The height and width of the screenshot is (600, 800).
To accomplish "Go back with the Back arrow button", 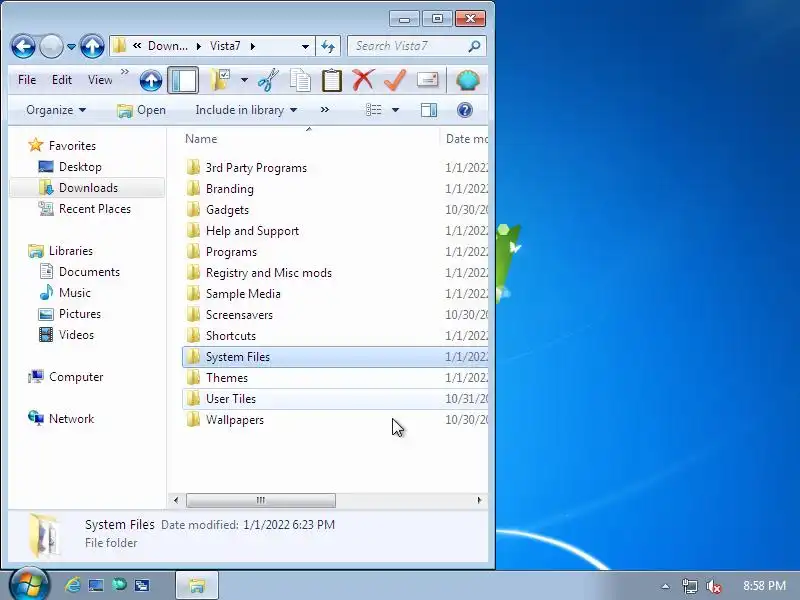I will point(23,47).
